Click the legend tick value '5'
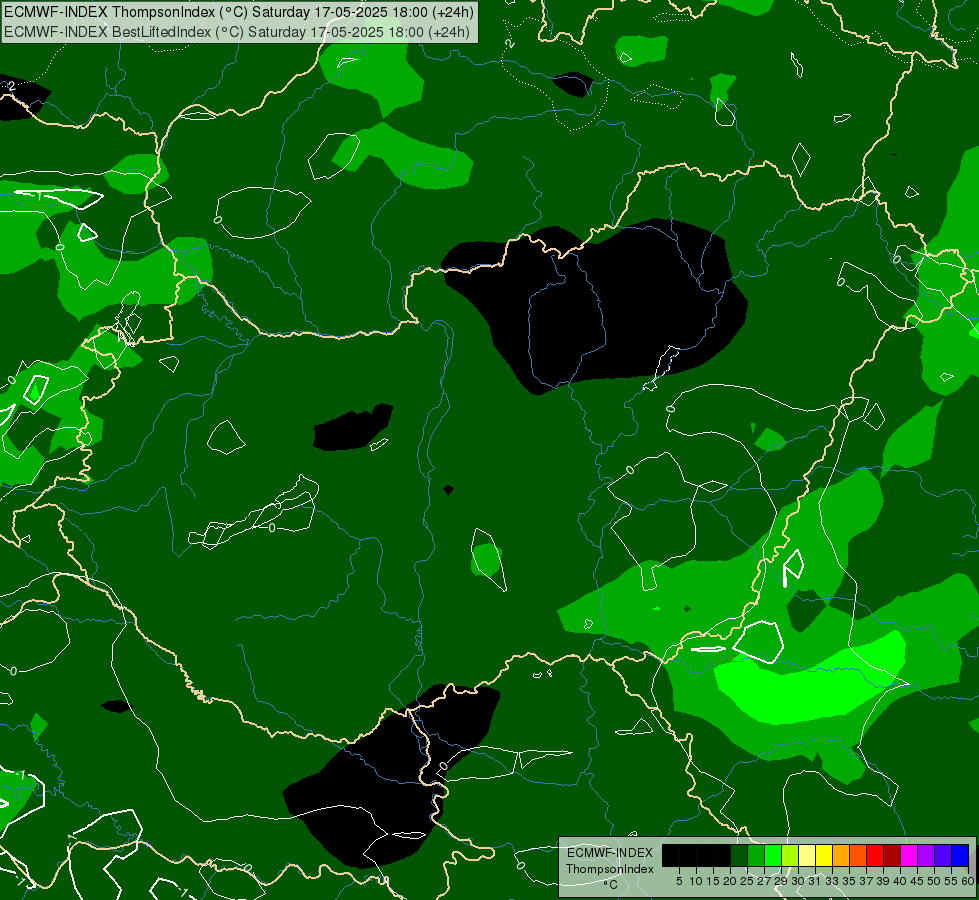This screenshot has height=900, width=979. (x=679, y=881)
